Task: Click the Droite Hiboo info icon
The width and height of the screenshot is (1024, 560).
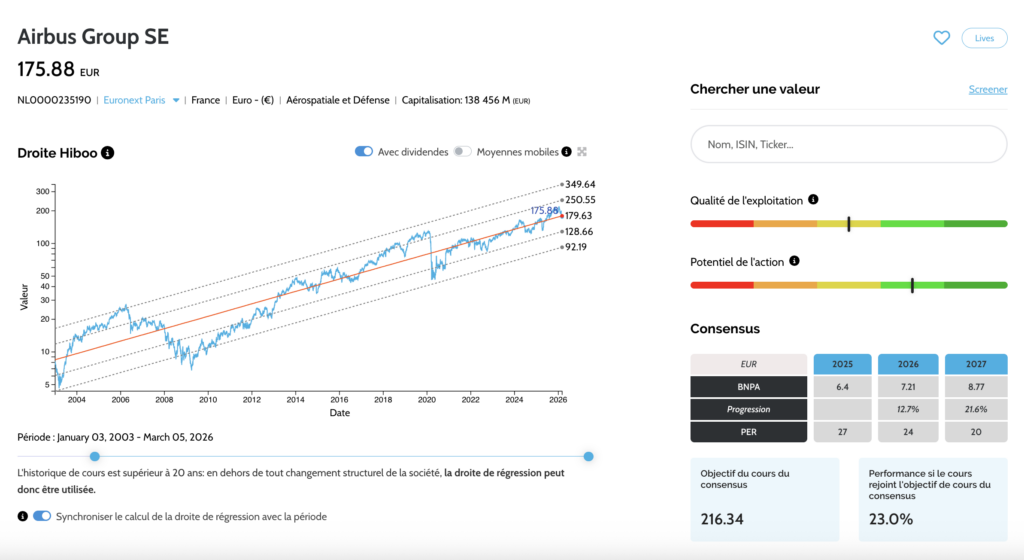Action: 108,153
